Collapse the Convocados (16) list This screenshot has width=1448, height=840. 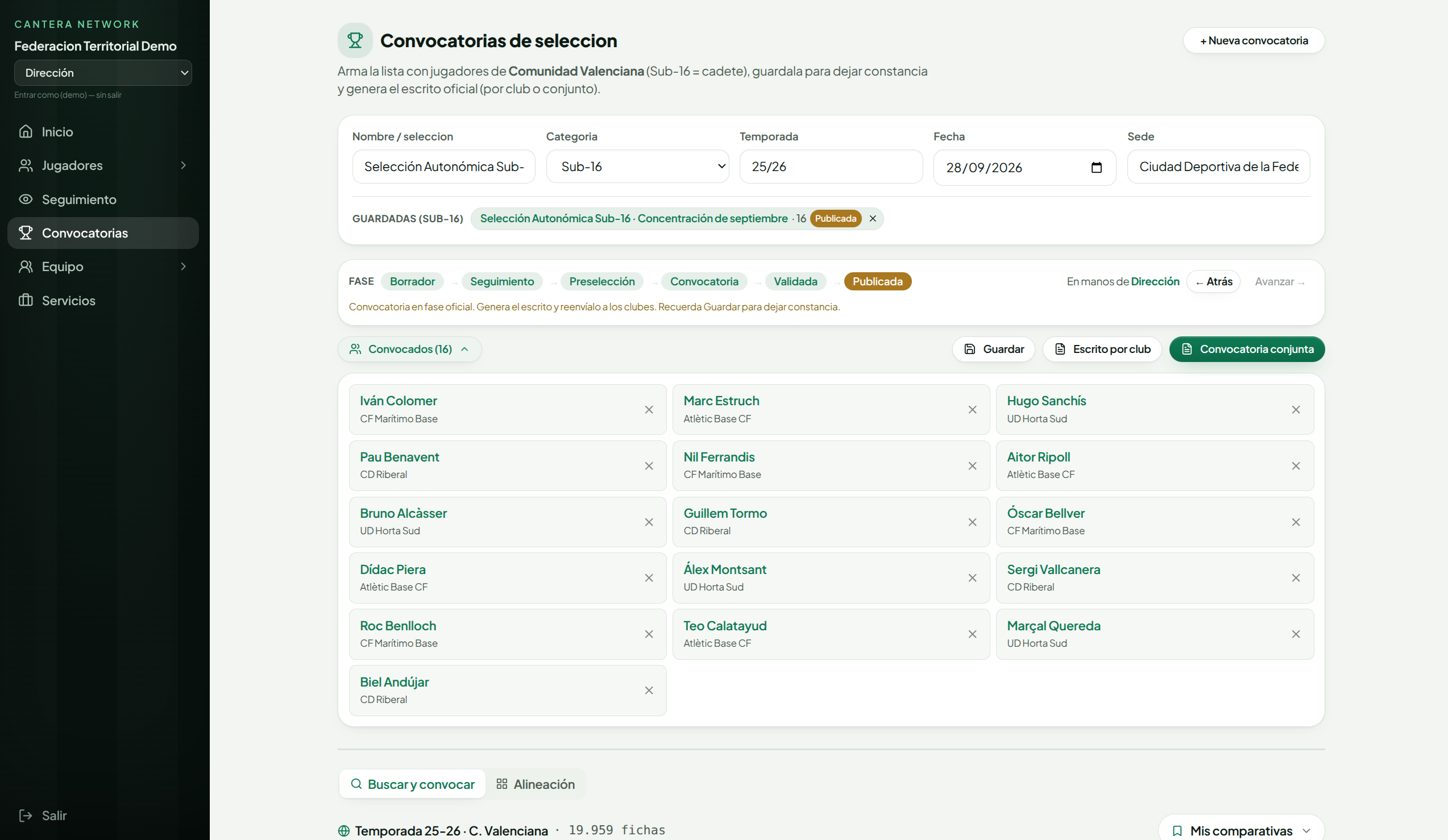pyautogui.click(x=410, y=350)
